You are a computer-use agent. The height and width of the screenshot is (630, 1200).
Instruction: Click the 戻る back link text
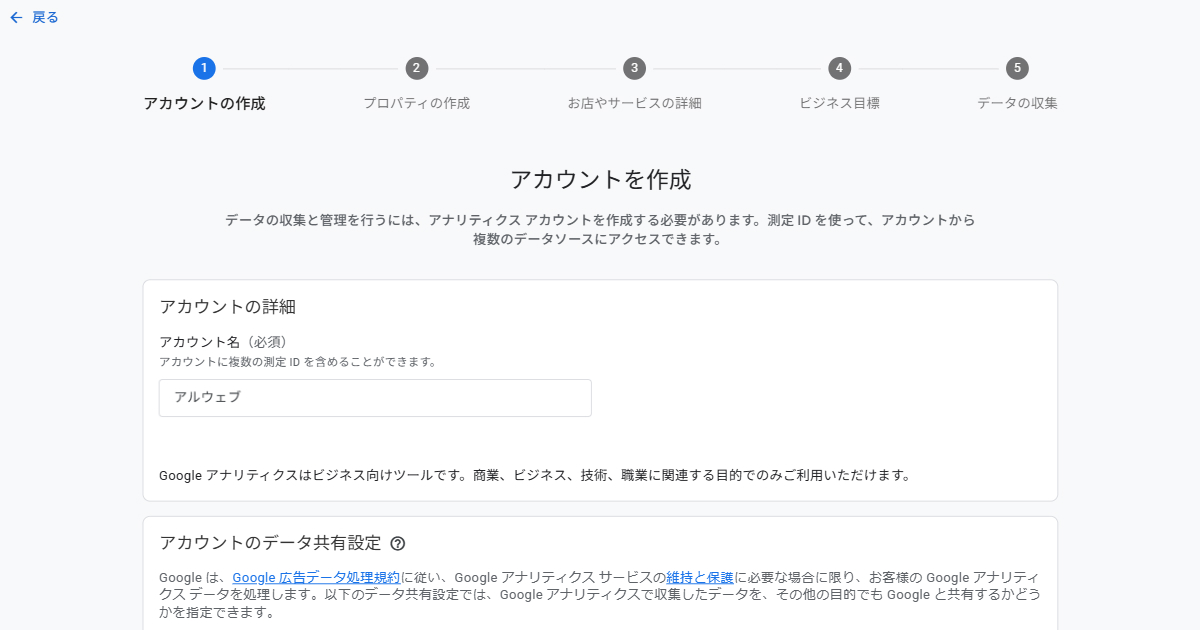click(45, 17)
